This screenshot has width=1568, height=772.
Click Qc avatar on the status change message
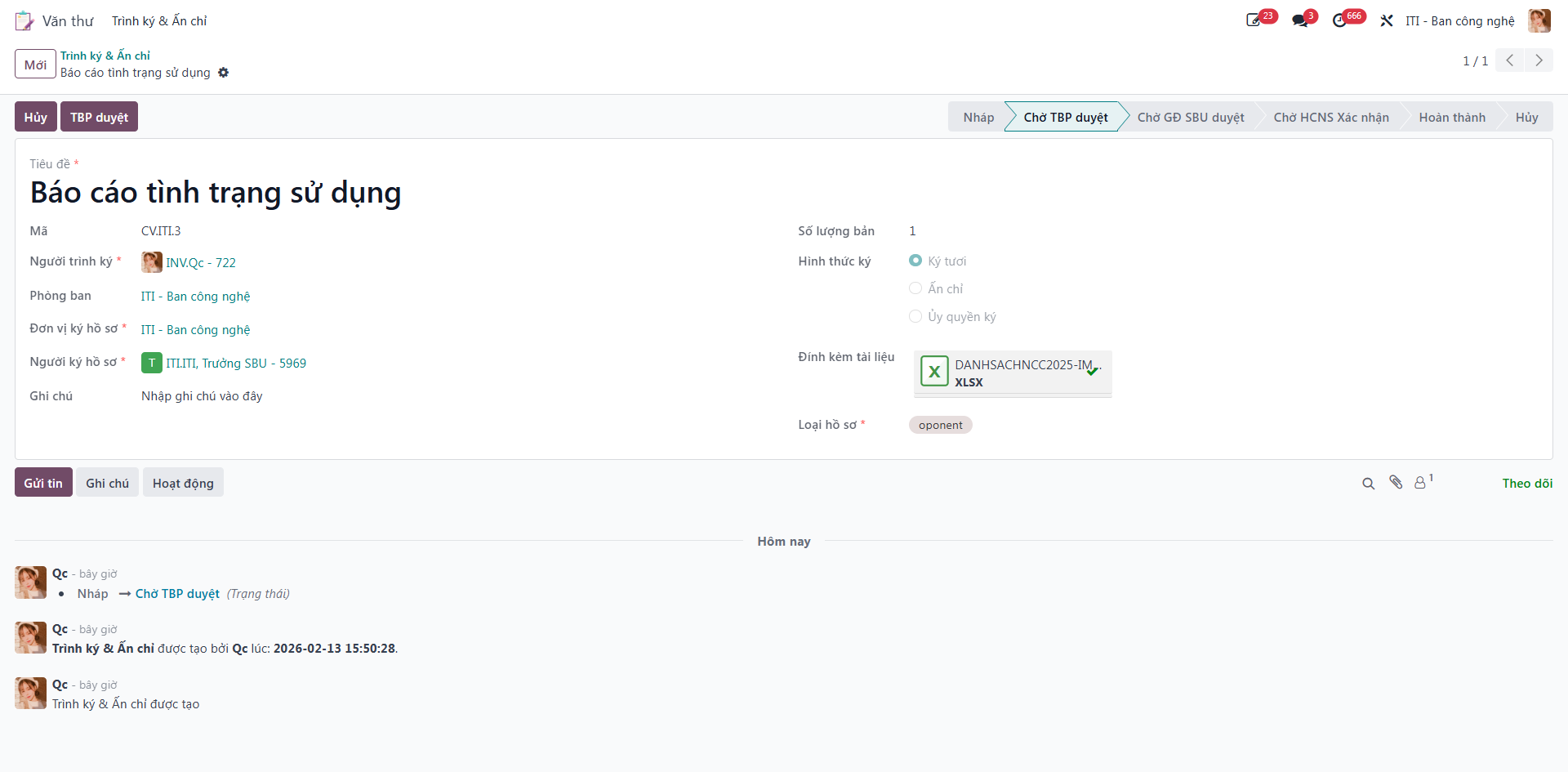pos(30,582)
